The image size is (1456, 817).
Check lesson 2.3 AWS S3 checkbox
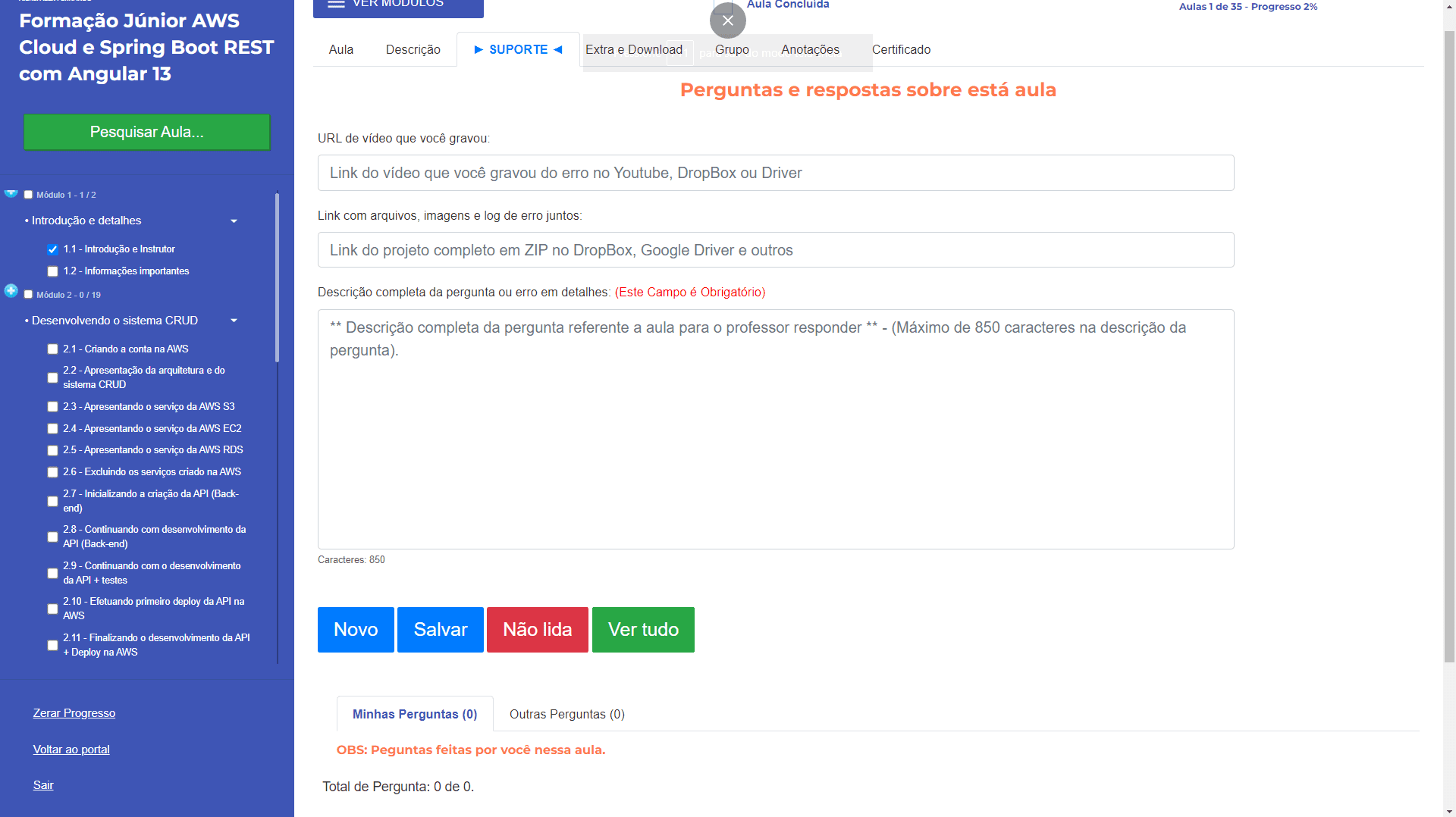52,407
